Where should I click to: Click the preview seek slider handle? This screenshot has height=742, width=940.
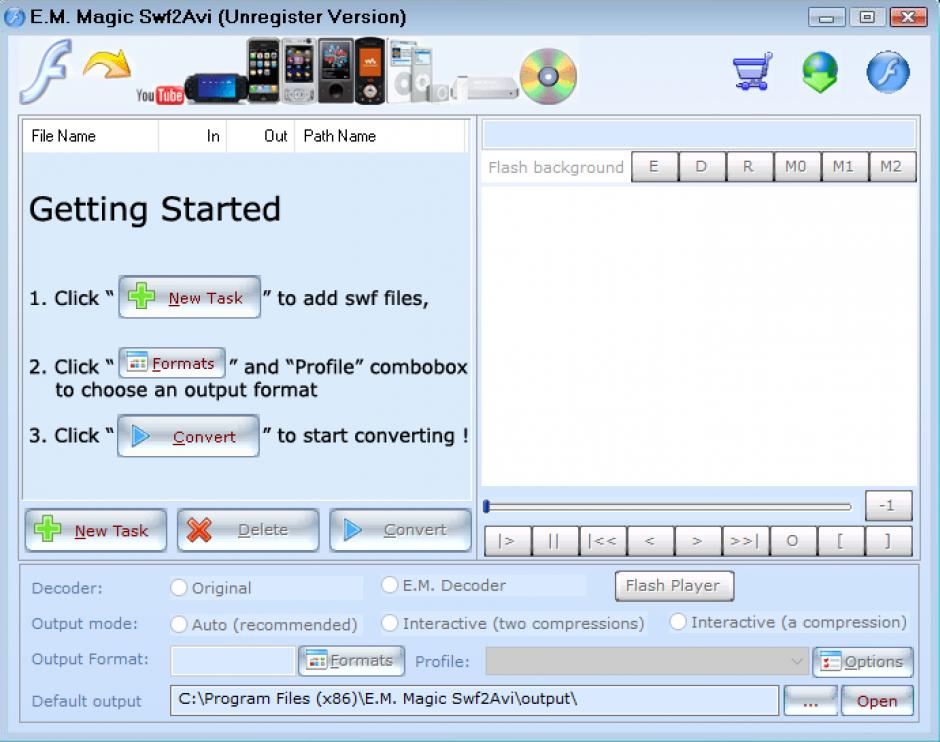click(x=487, y=507)
